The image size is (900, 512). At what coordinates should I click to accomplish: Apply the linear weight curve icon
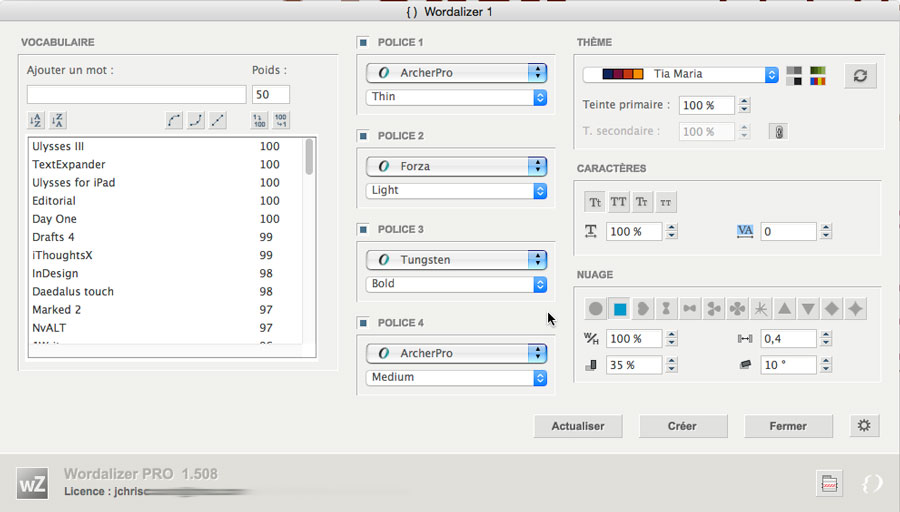pos(218,120)
